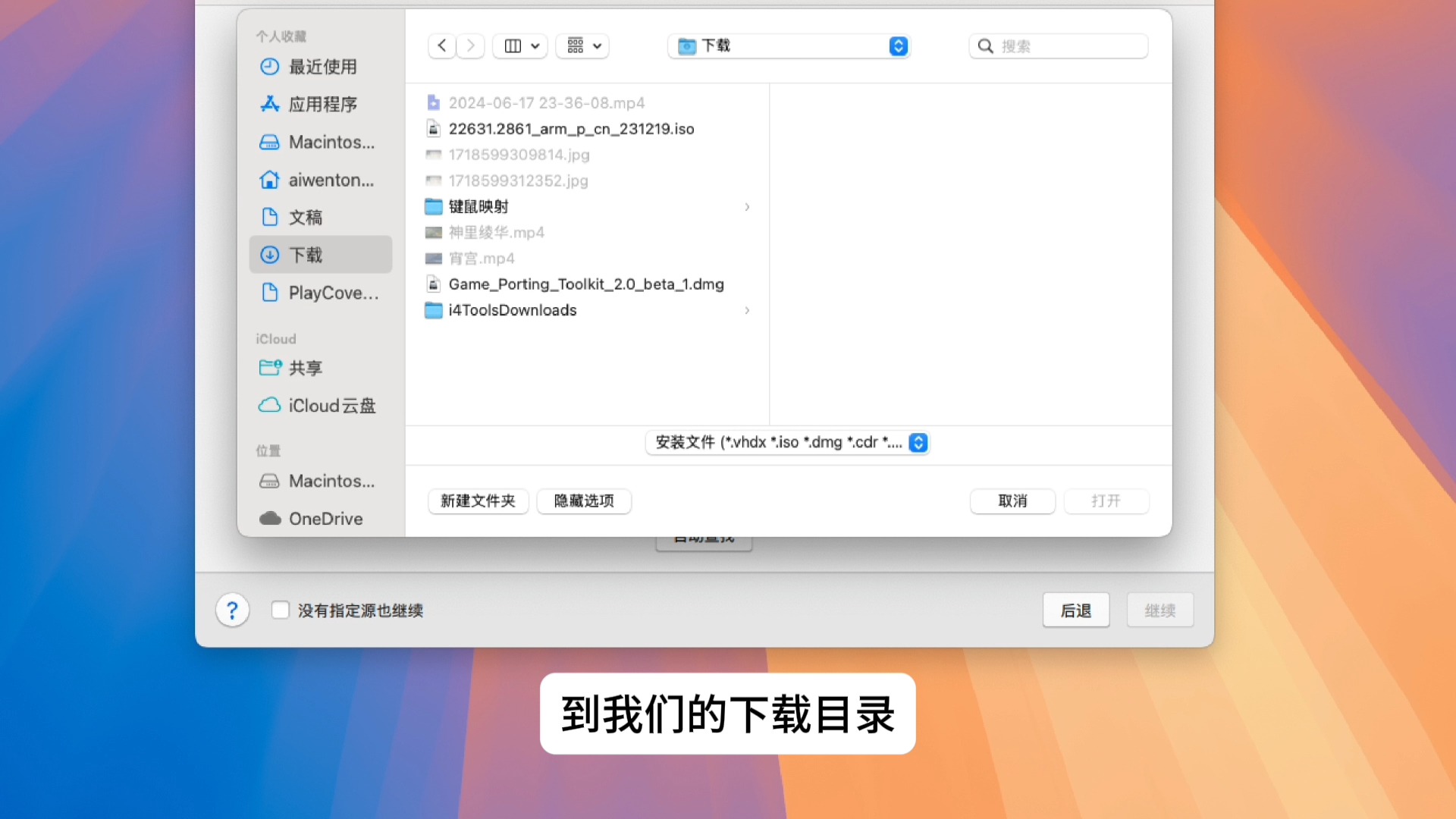Open the 安装文件 file type filter dropdown
Viewport: 1456px width, 819px height.
point(788,442)
